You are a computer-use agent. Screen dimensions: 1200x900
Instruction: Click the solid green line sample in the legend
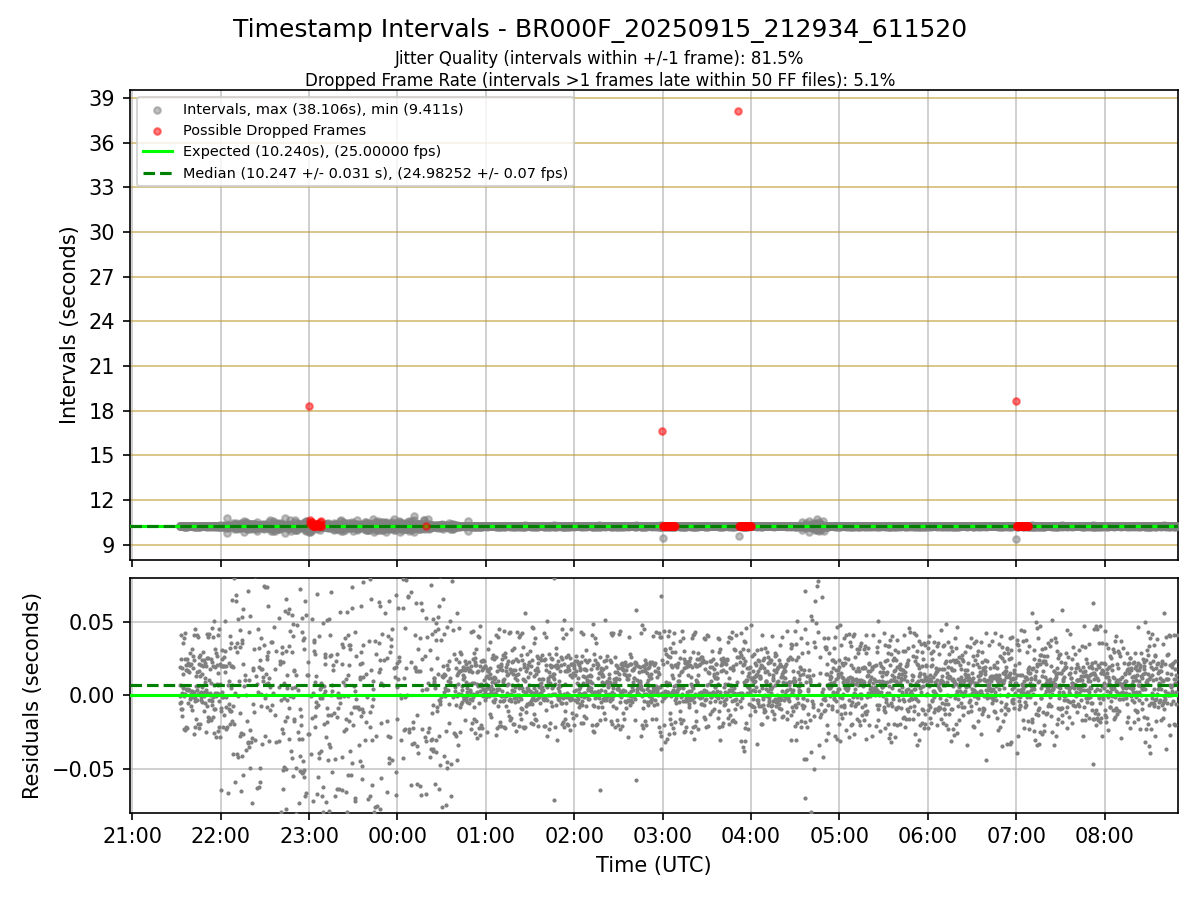(x=157, y=152)
